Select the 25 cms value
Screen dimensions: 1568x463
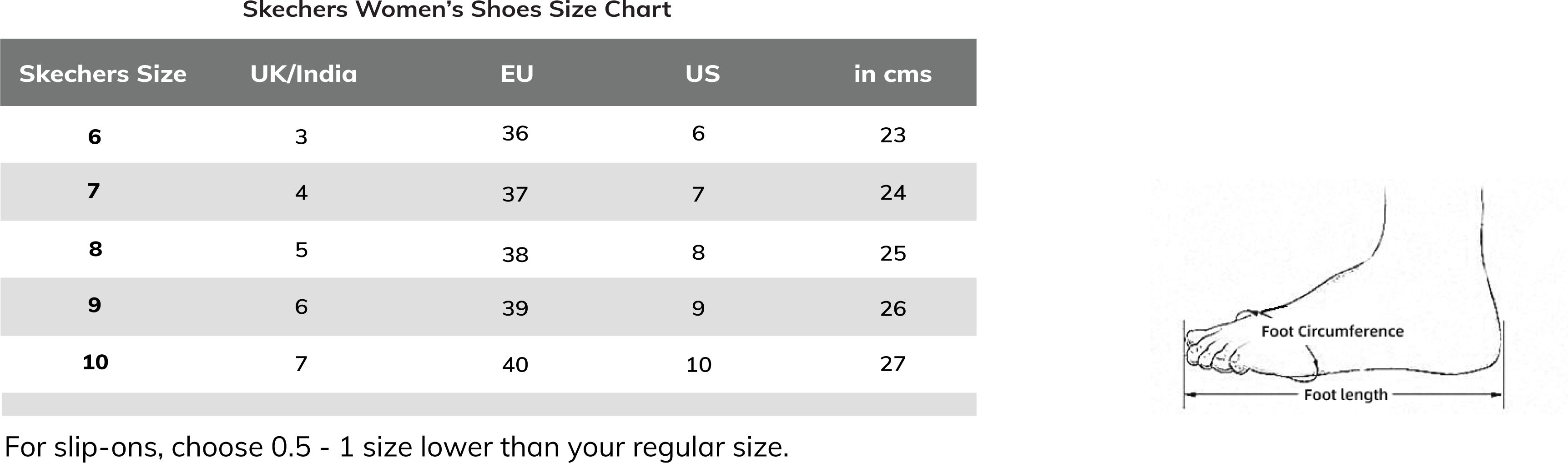(x=893, y=253)
